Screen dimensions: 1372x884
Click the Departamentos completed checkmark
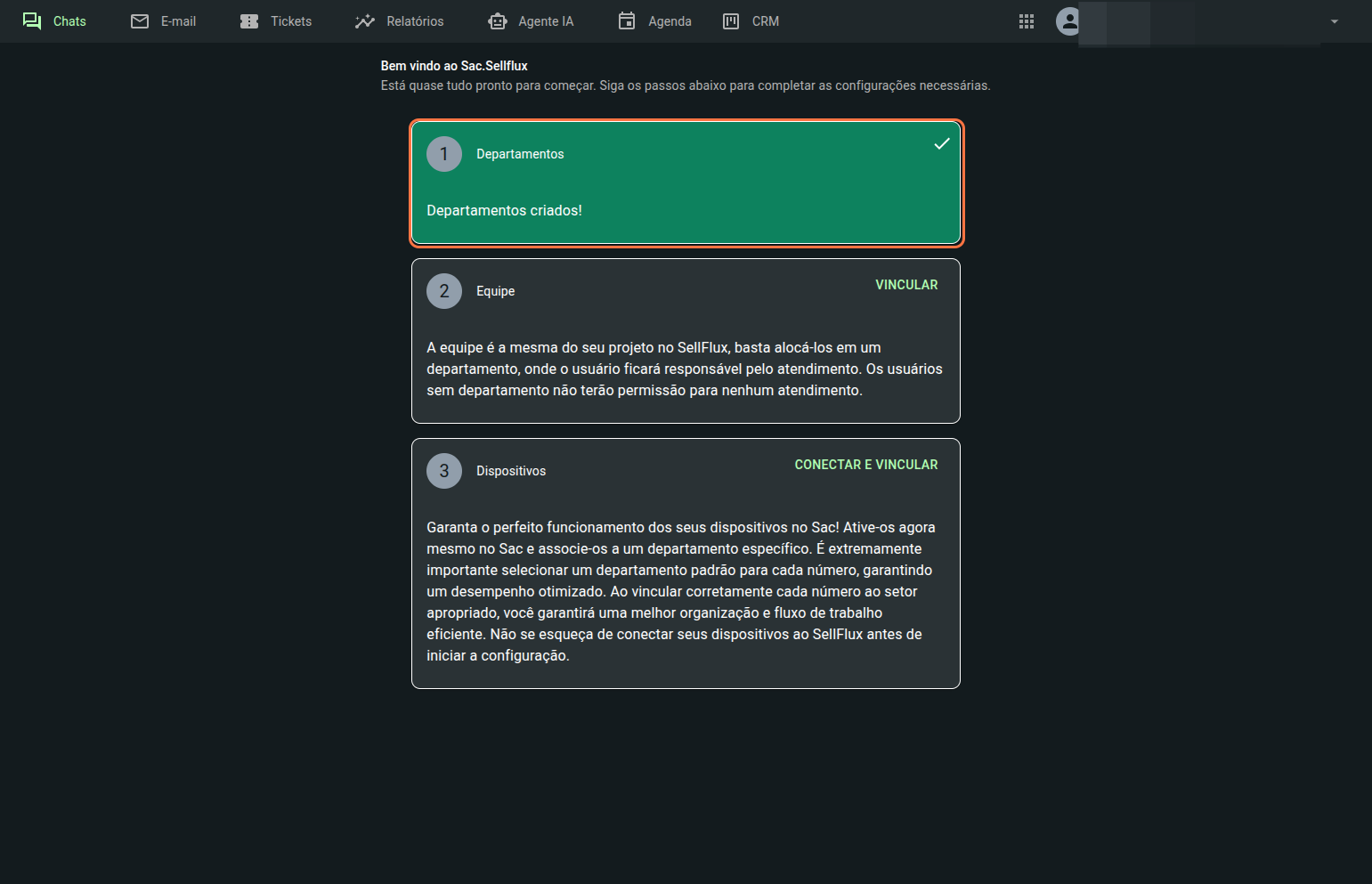[941, 144]
